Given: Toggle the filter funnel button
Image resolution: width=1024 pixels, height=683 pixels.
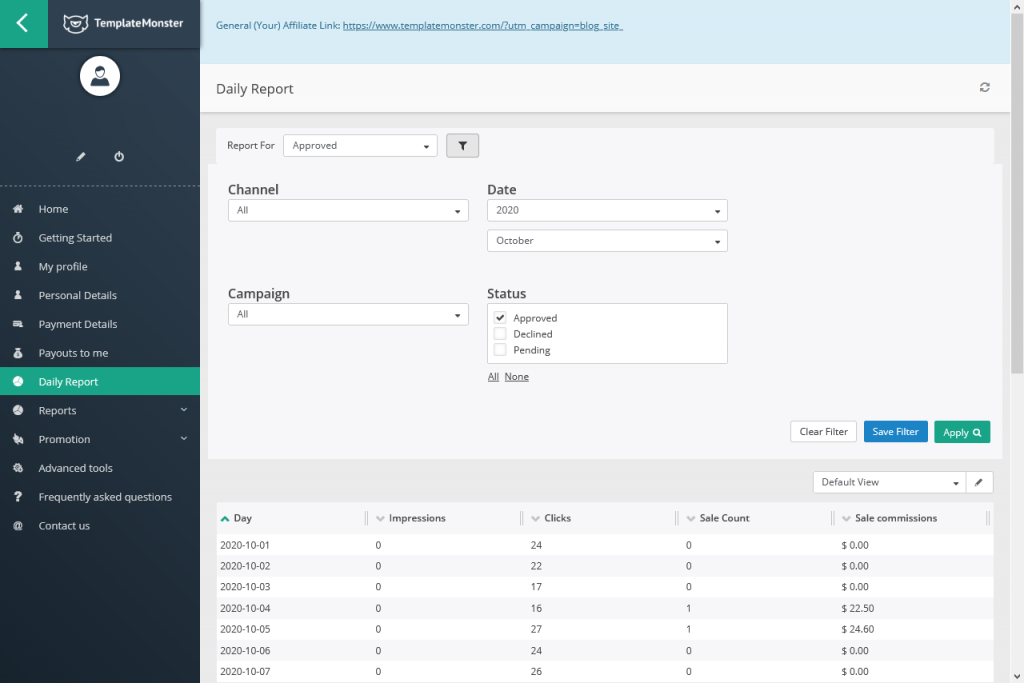Looking at the screenshot, I should tap(462, 146).
